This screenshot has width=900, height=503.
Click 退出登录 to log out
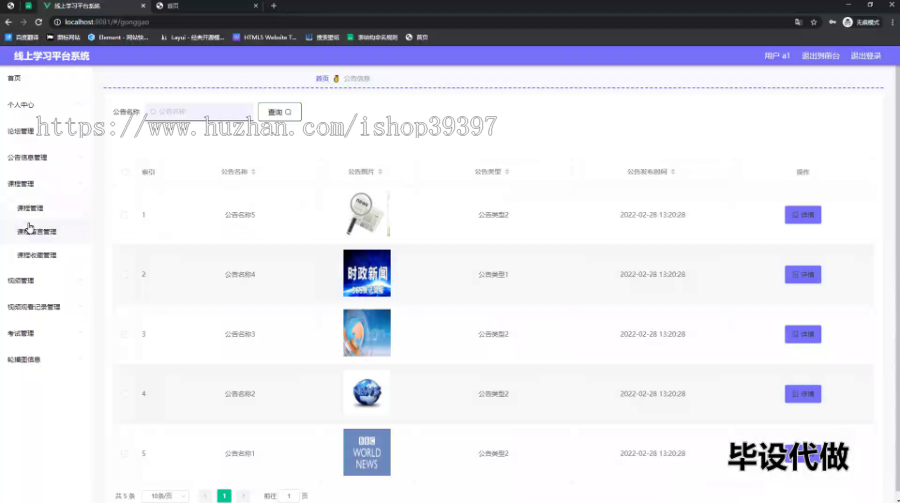(866, 56)
